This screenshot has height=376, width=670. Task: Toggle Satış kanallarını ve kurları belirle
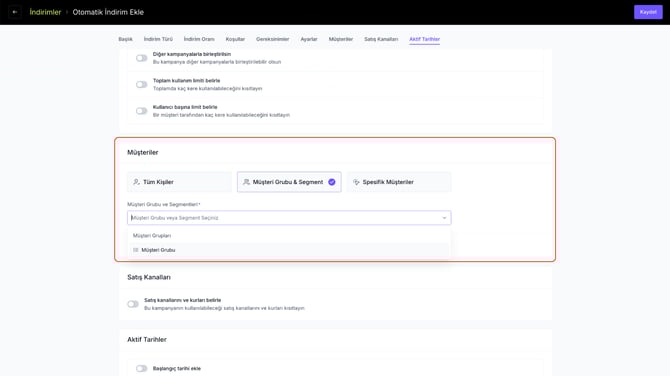(133, 304)
